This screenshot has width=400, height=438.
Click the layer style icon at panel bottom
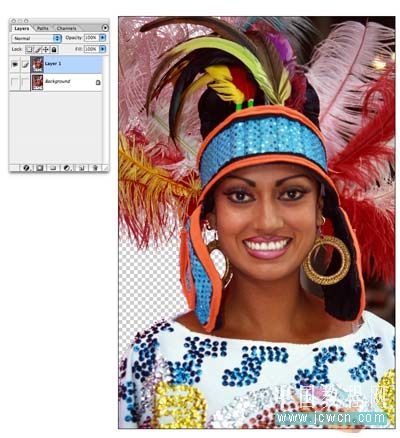click(x=26, y=168)
